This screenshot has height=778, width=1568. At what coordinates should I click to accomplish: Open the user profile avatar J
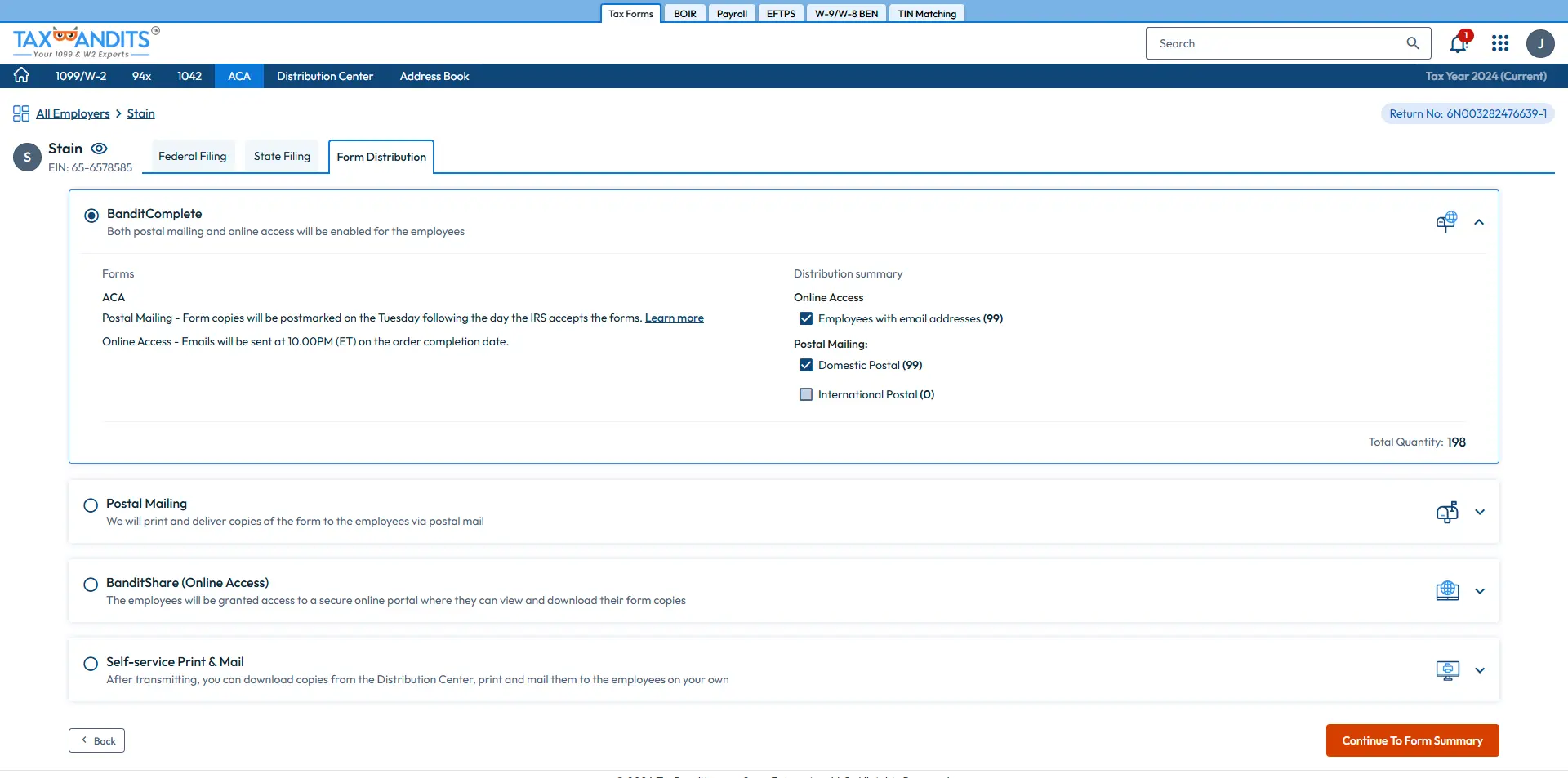1540,43
